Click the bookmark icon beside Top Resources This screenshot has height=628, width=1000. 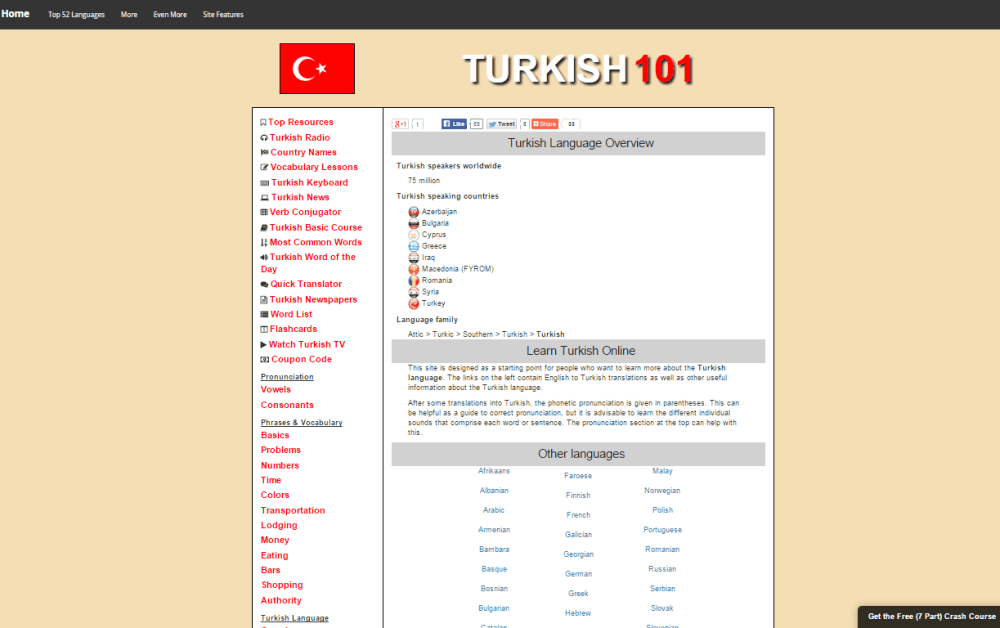[263, 122]
